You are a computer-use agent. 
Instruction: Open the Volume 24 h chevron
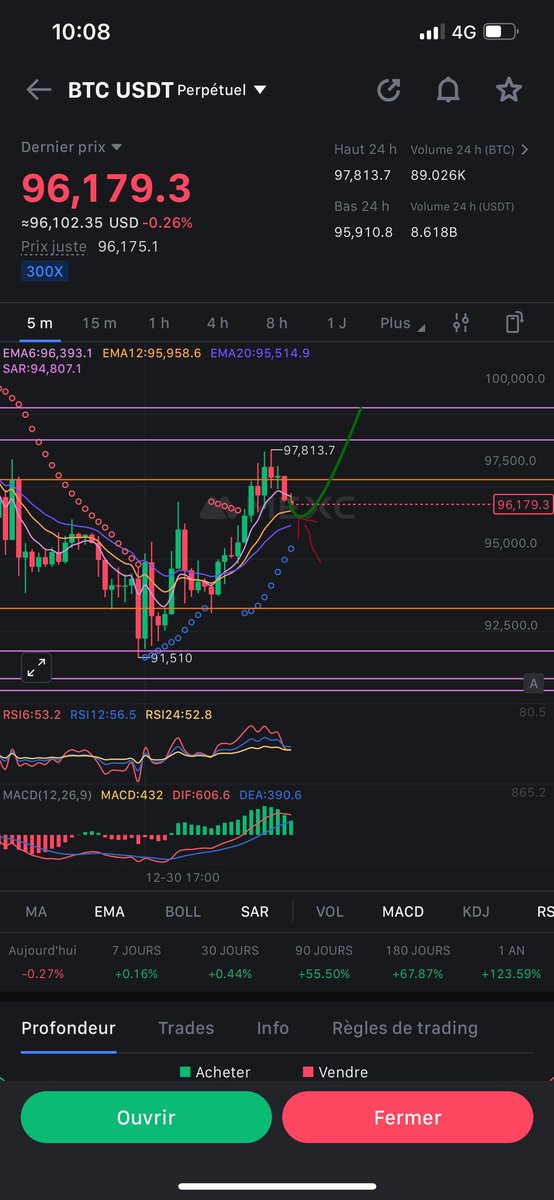tap(524, 150)
